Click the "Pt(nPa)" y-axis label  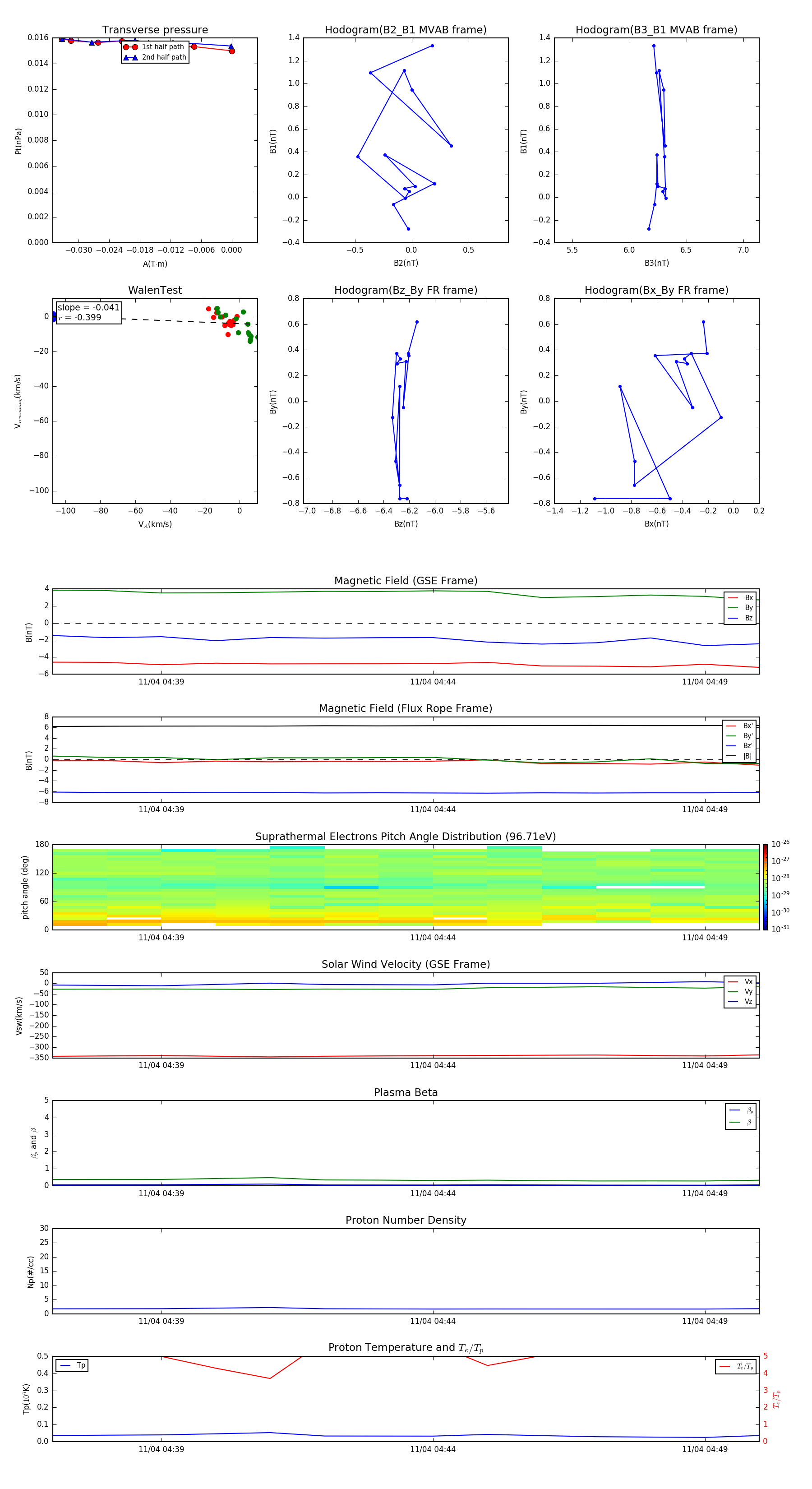(18, 141)
